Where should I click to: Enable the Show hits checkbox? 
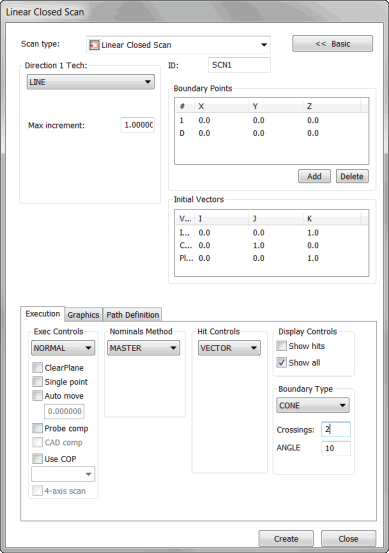click(x=281, y=346)
